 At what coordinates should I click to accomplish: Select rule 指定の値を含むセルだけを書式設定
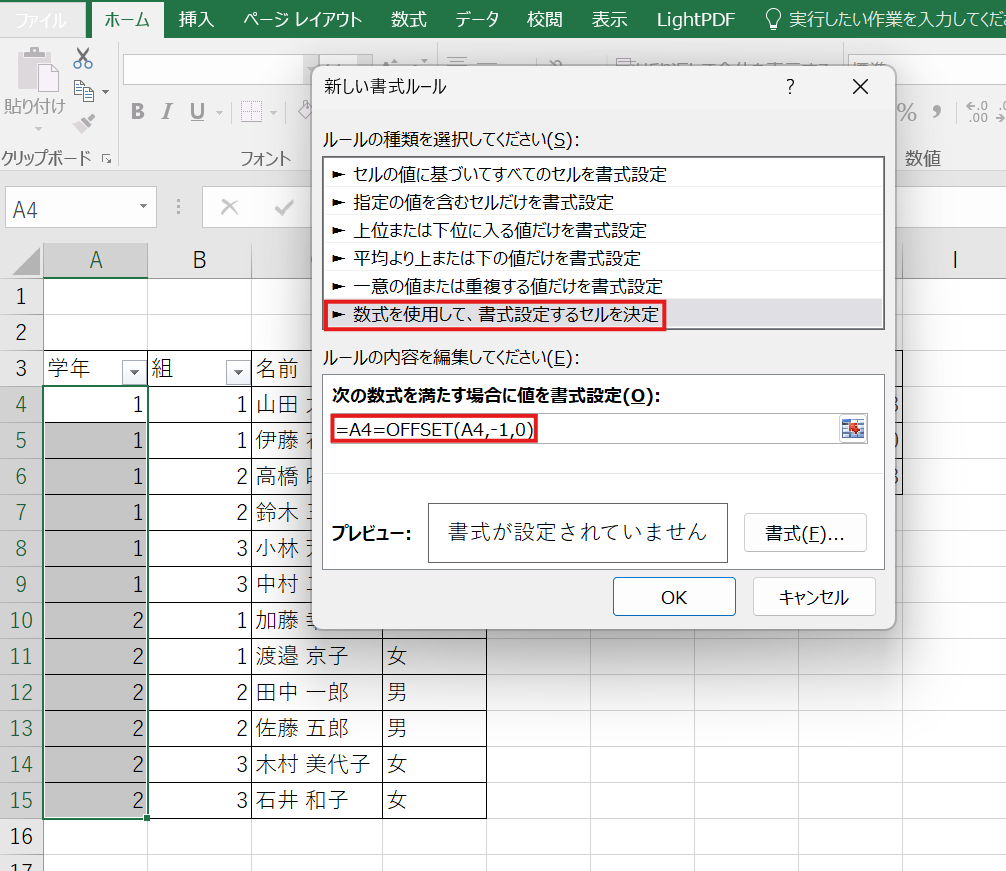[603, 202]
